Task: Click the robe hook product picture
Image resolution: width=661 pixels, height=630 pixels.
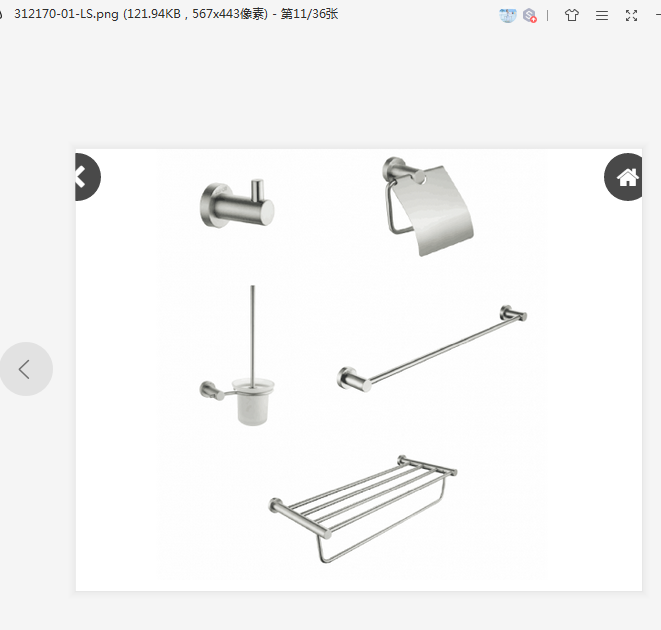Action: (237, 204)
